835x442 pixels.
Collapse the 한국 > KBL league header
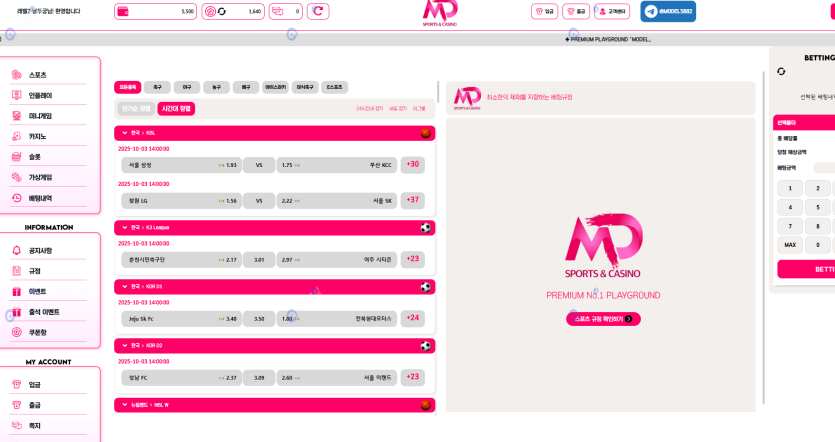click(125, 132)
